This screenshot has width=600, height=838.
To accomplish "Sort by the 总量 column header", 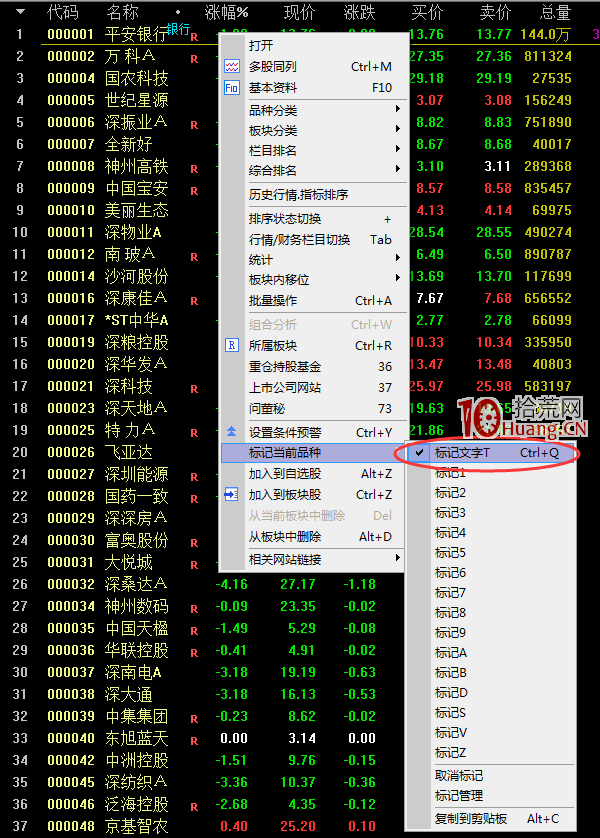I will 555,12.
